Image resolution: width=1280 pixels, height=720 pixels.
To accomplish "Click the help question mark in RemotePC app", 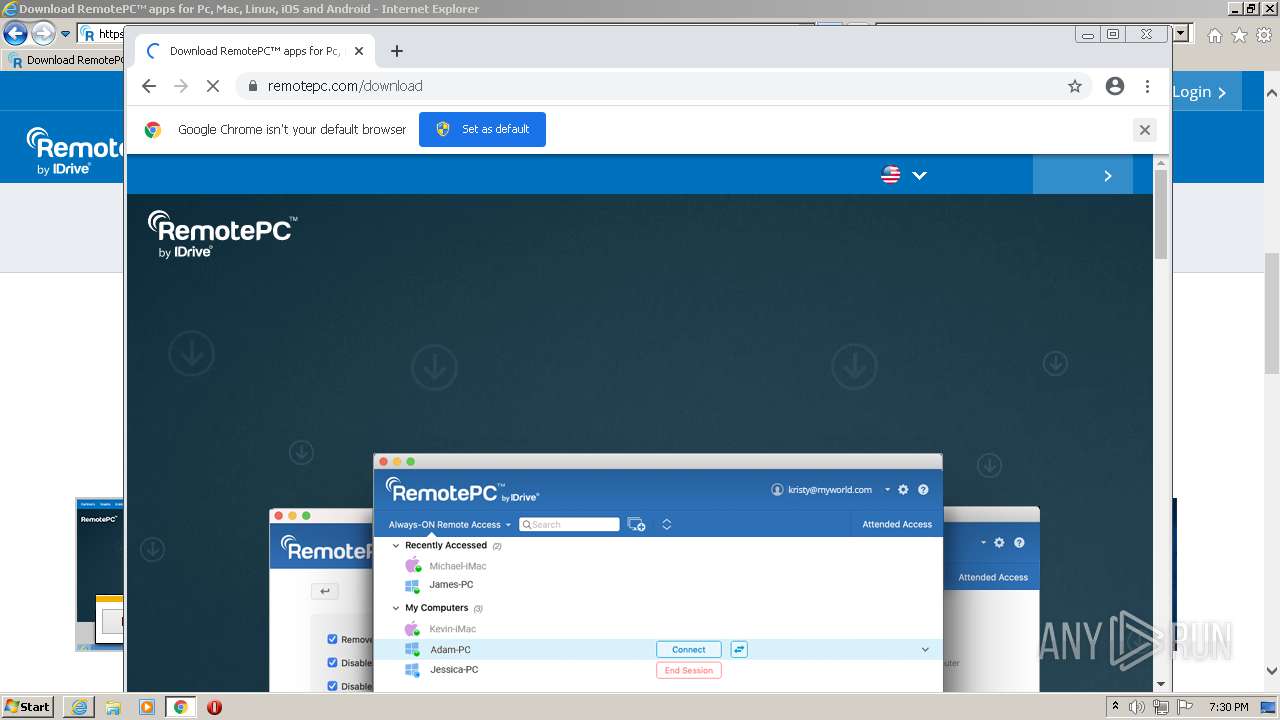I will (x=923, y=490).
